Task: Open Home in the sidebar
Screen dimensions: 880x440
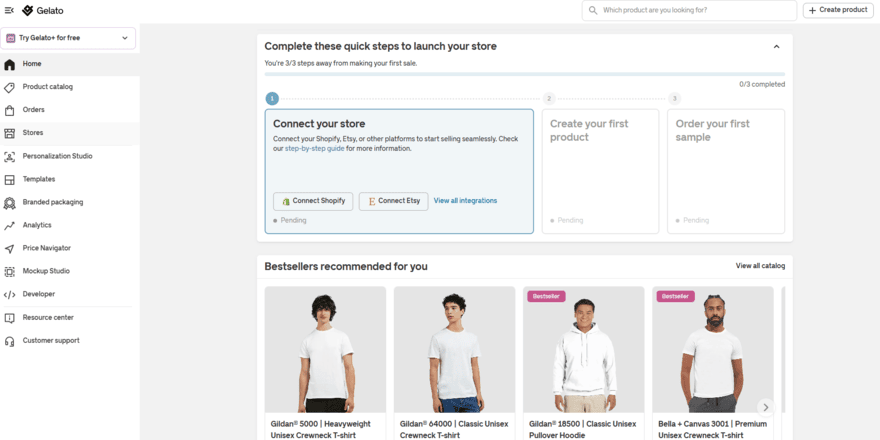Action: (70, 64)
